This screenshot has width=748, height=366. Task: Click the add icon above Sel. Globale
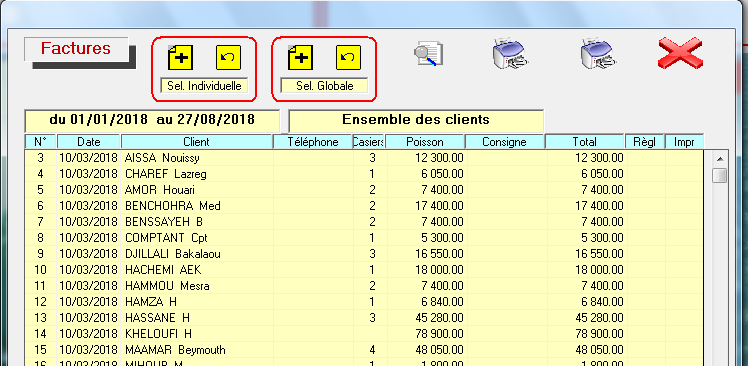tap(300, 57)
